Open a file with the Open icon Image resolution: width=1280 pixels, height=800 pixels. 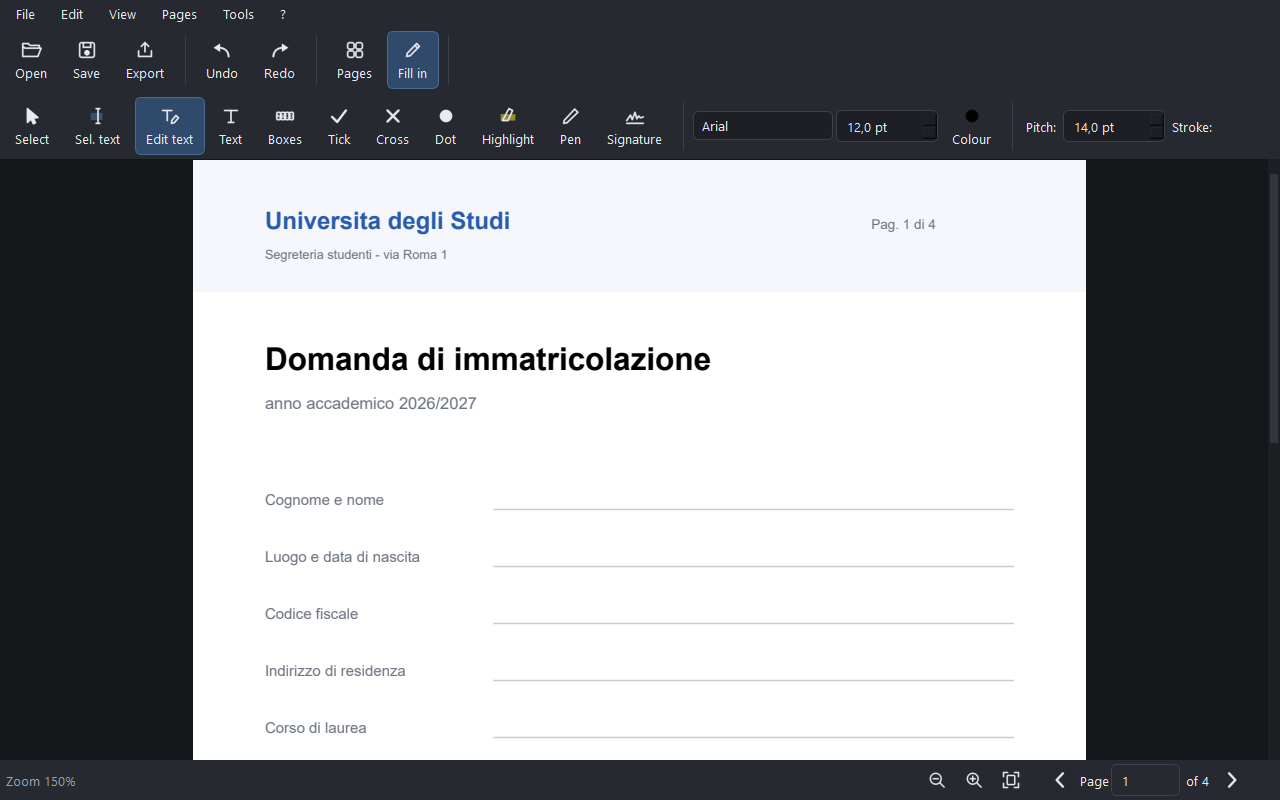coord(31,60)
